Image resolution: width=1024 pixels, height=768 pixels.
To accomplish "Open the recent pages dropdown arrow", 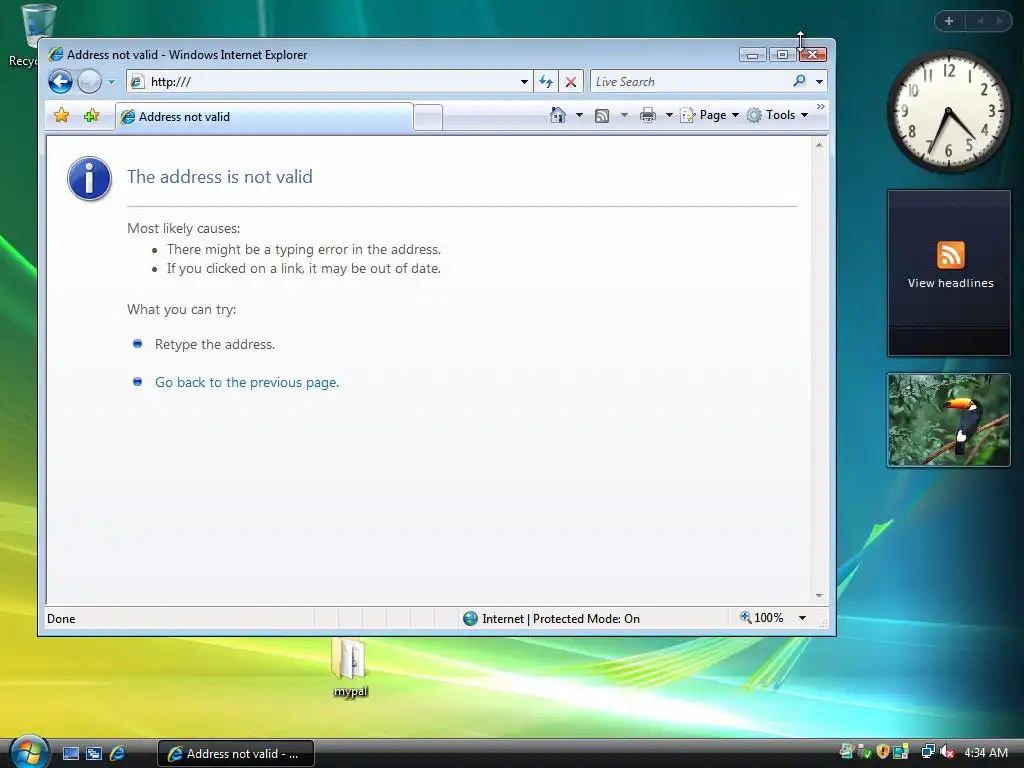I will tap(111, 82).
